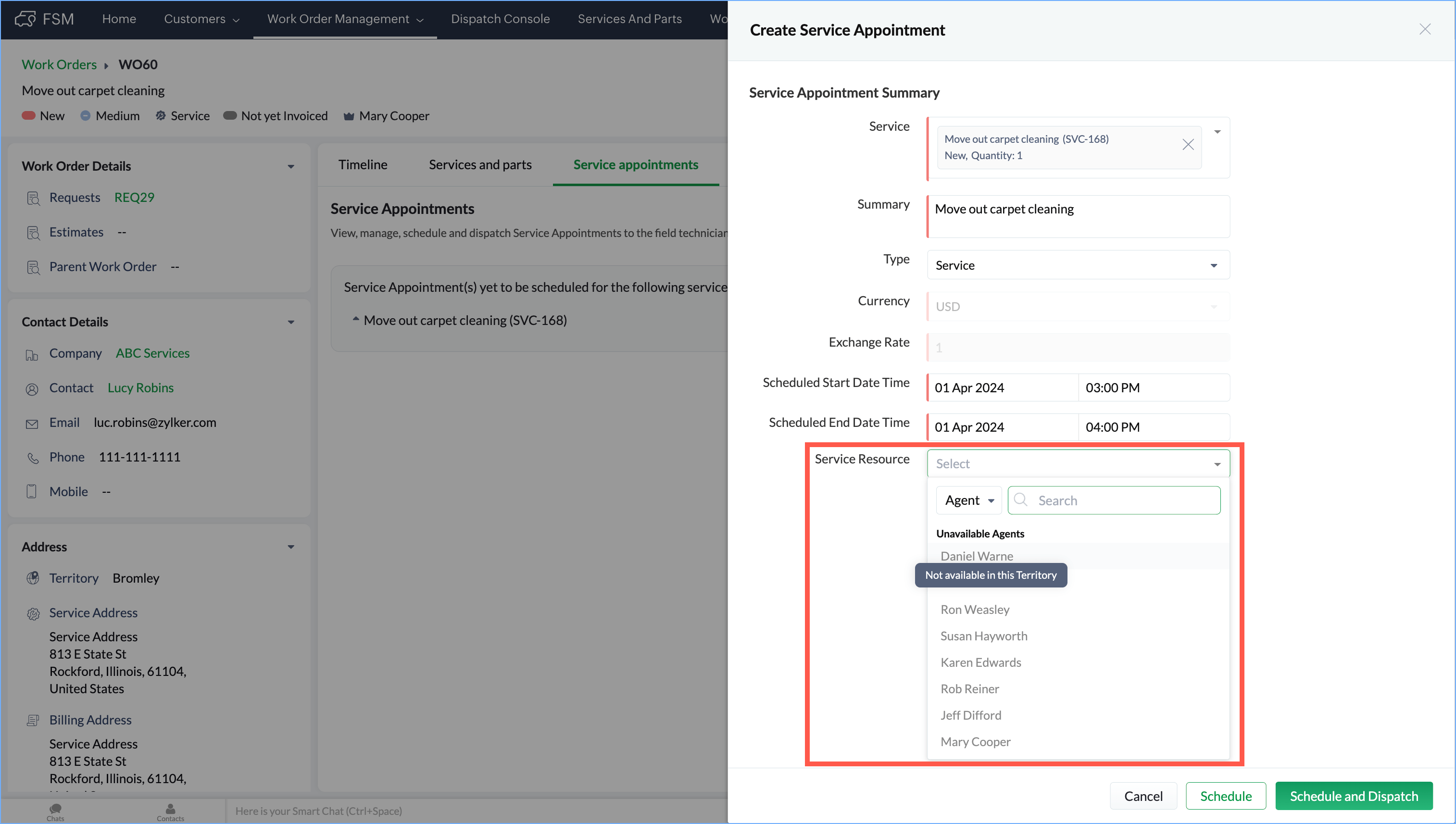
Task: Click the search magnifier icon in resource dropdown
Action: click(1021, 499)
